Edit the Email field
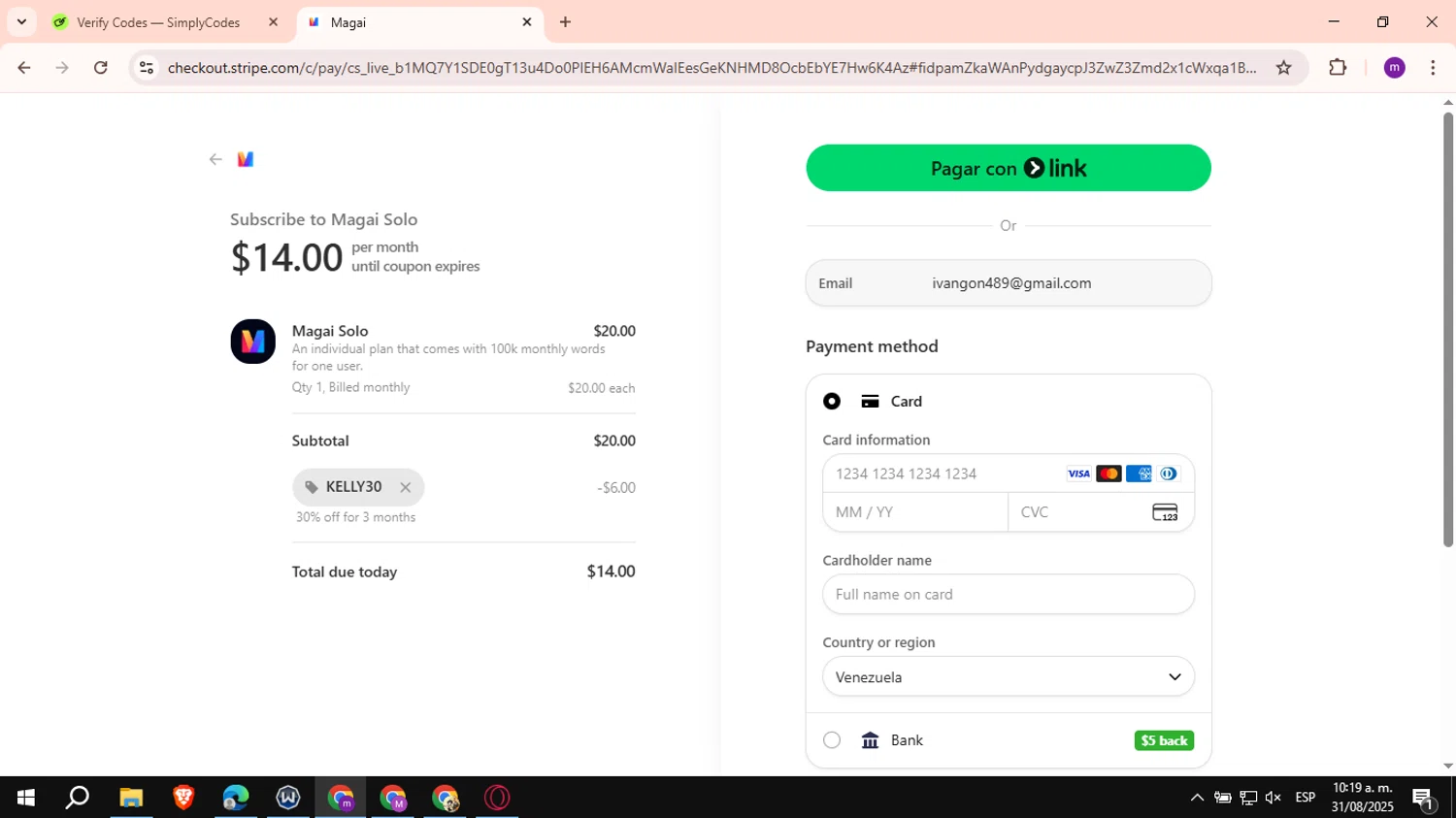This screenshot has width=1456, height=818. (x=1009, y=283)
